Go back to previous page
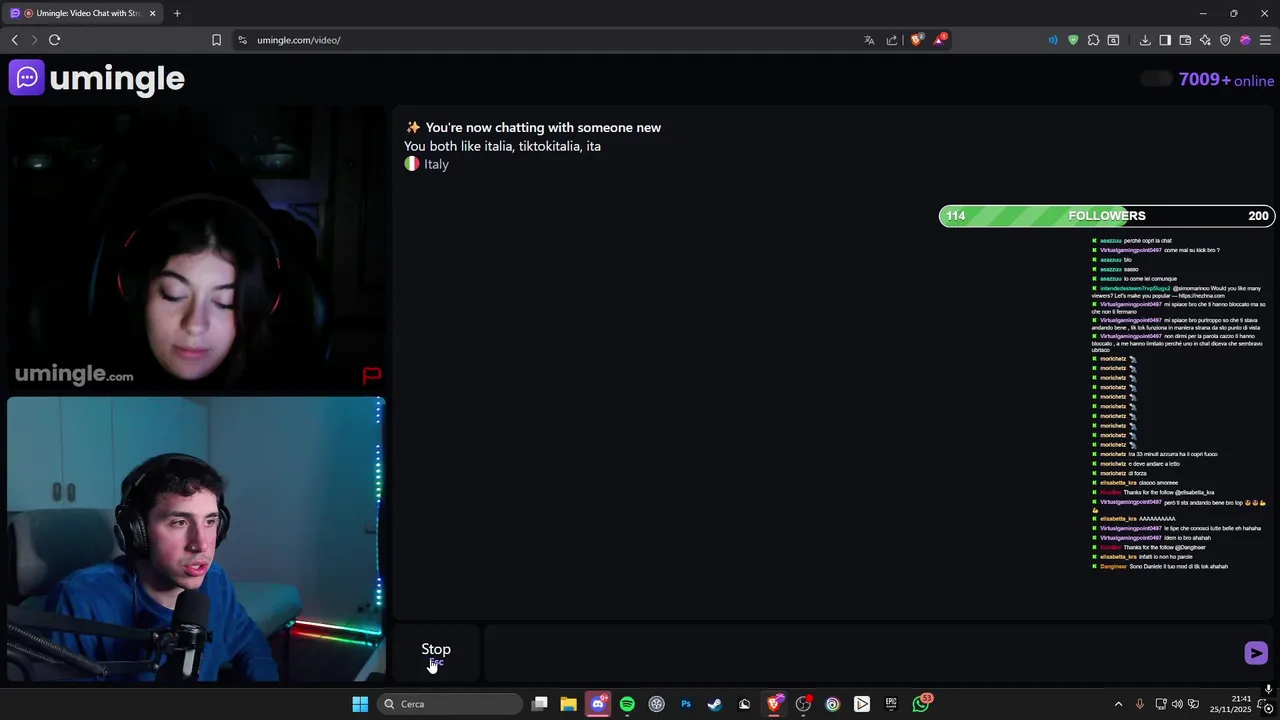 click(14, 40)
